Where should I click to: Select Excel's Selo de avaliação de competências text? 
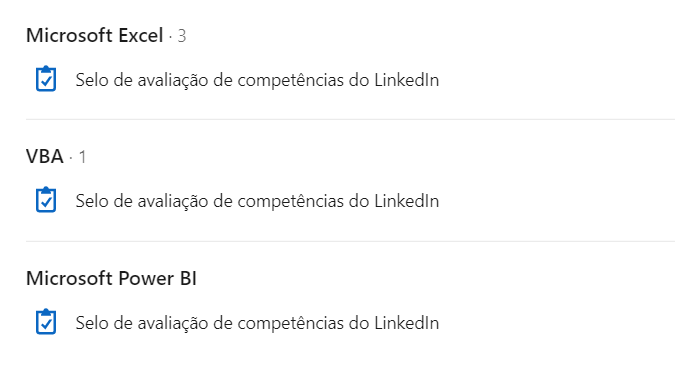[257, 80]
